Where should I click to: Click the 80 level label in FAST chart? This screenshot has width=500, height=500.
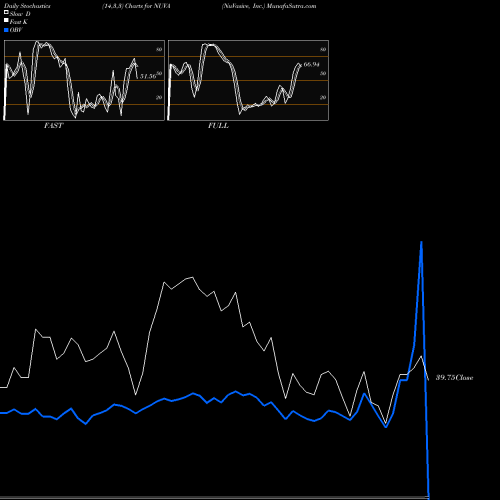[159, 49]
